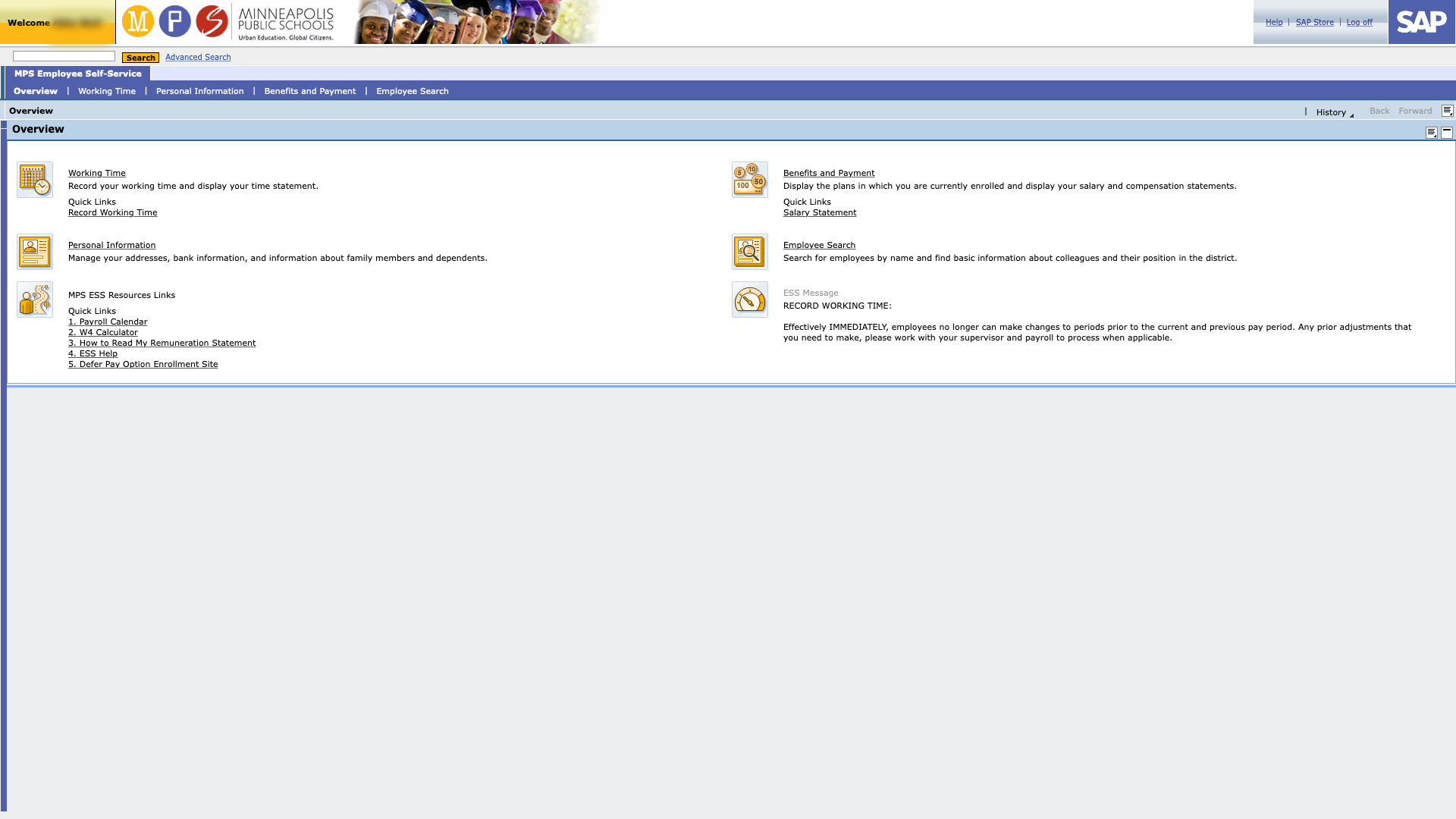Viewport: 1456px width, 819px height.
Task: Go to the Employee Search tab
Action: tap(413, 91)
